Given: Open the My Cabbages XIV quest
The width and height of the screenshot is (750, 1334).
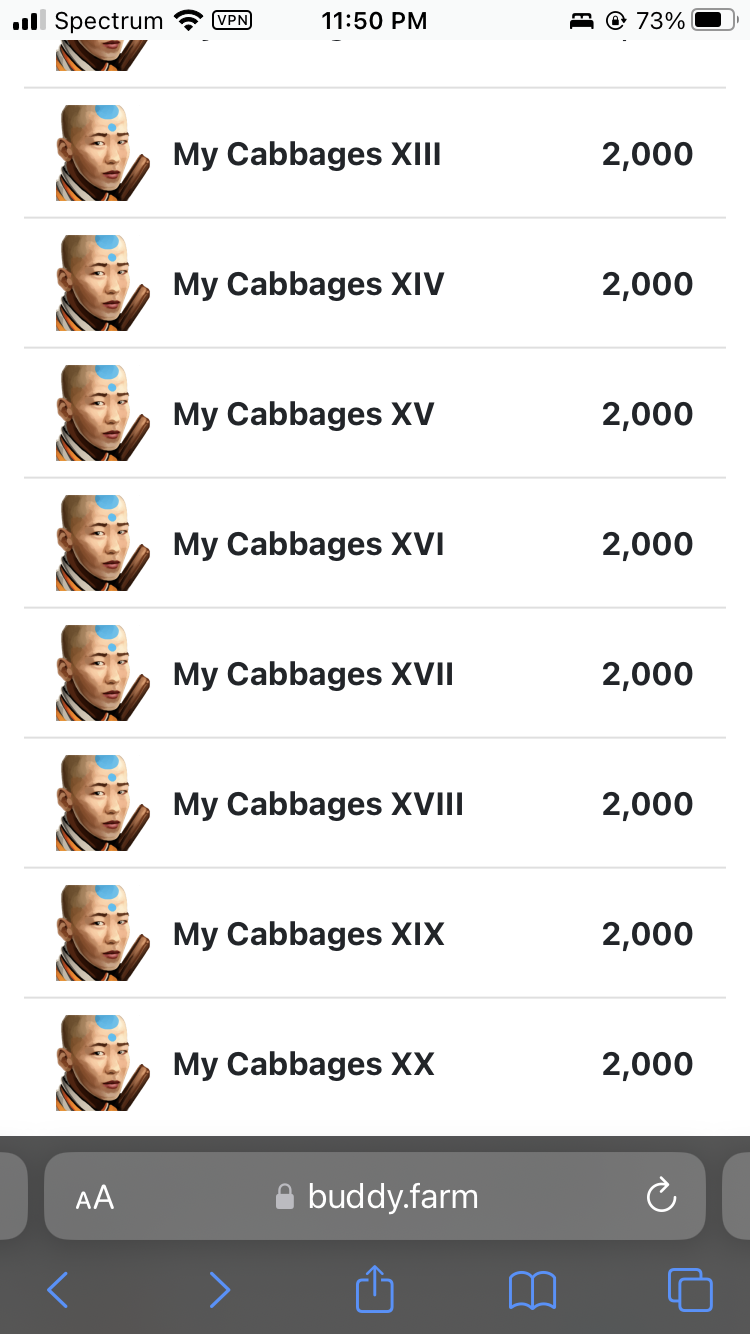Looking at the screenshot, I should pyautogui.click(x=308, y=284).
